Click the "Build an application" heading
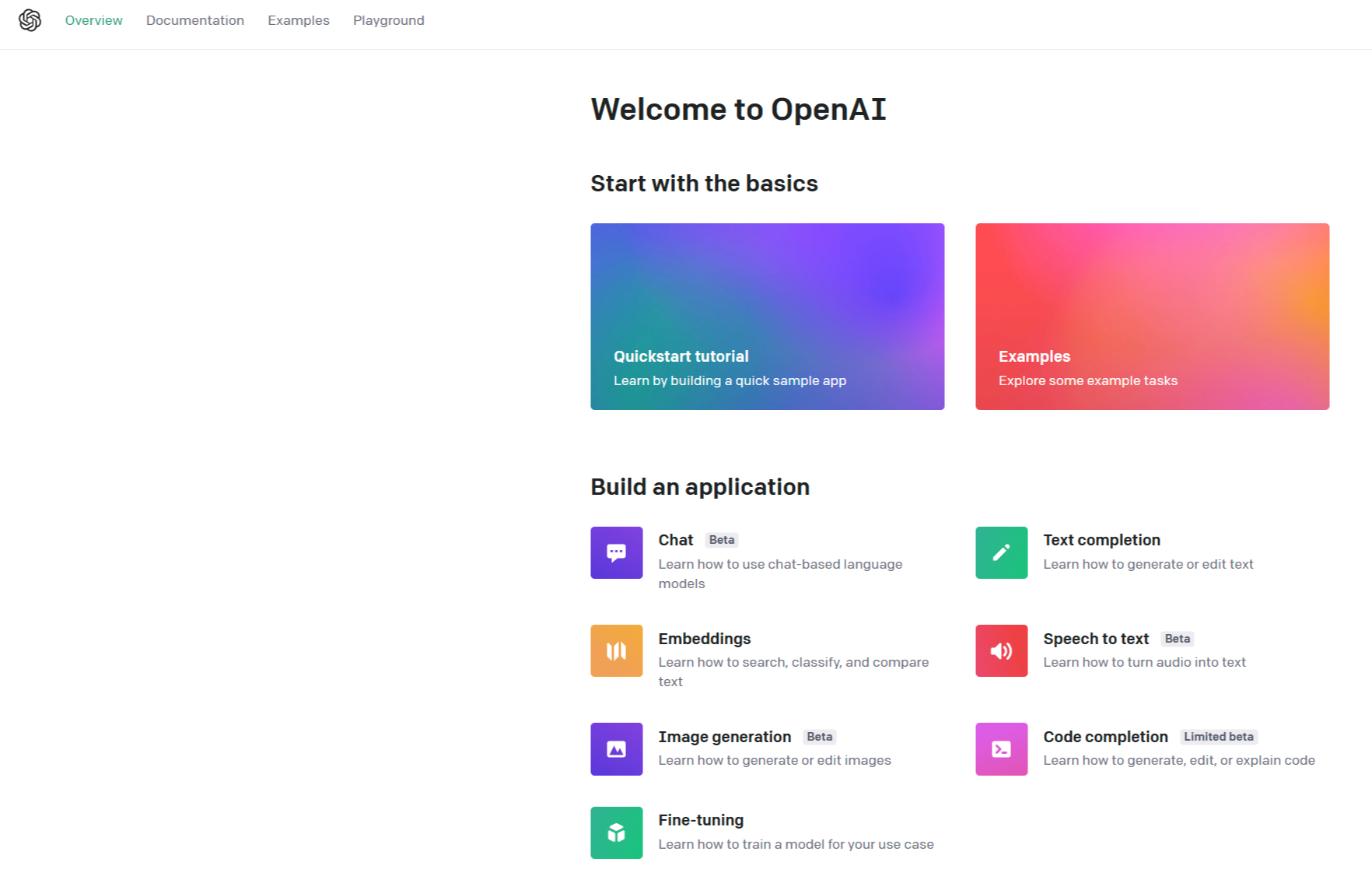This screenshot has width=1372, height=890. 700,487
